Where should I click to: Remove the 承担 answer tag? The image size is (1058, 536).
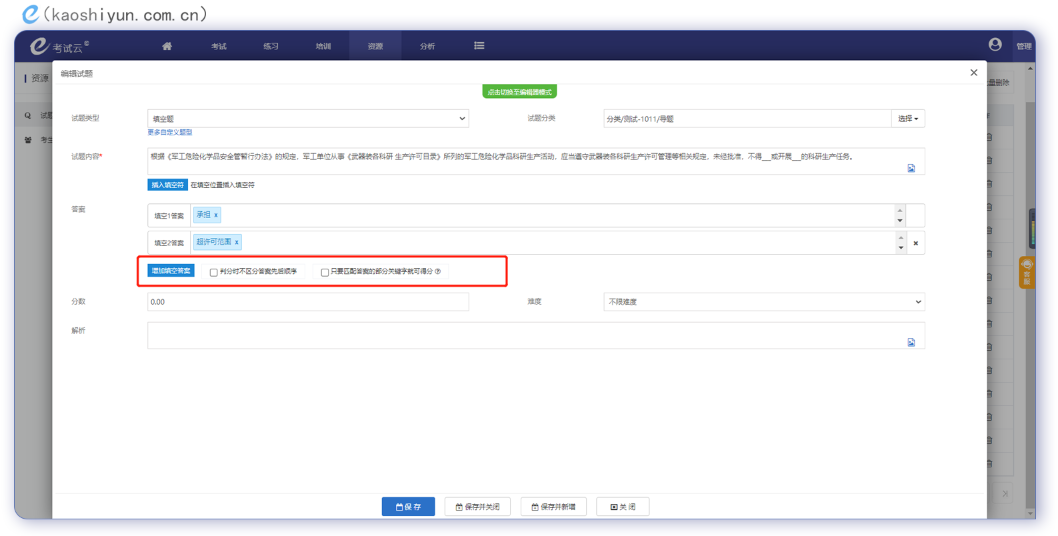217,215
